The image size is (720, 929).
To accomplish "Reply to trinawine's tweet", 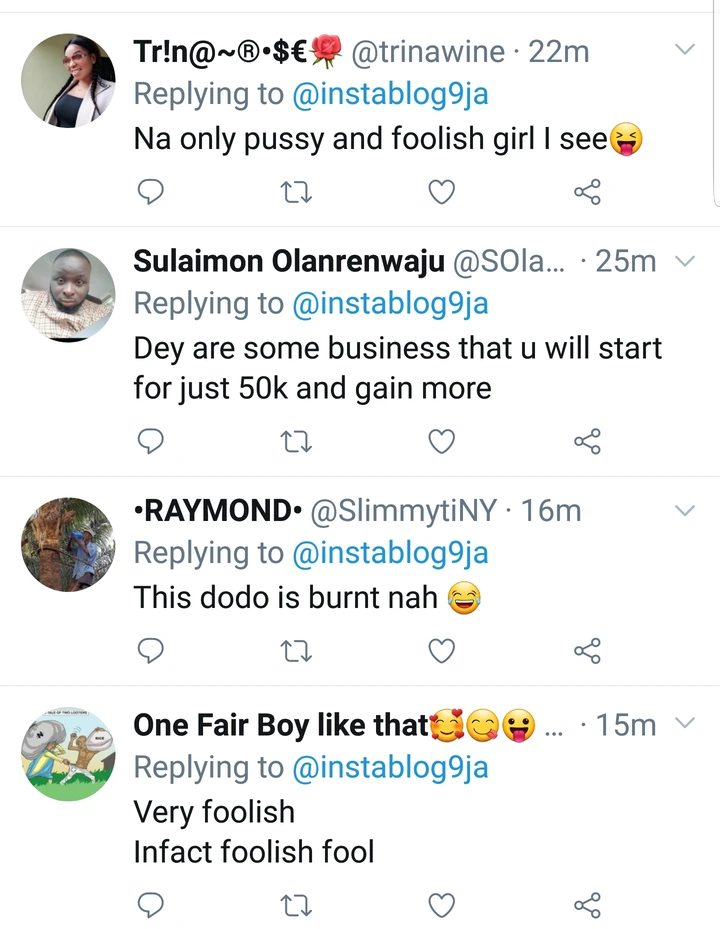I will coord(150,191).
